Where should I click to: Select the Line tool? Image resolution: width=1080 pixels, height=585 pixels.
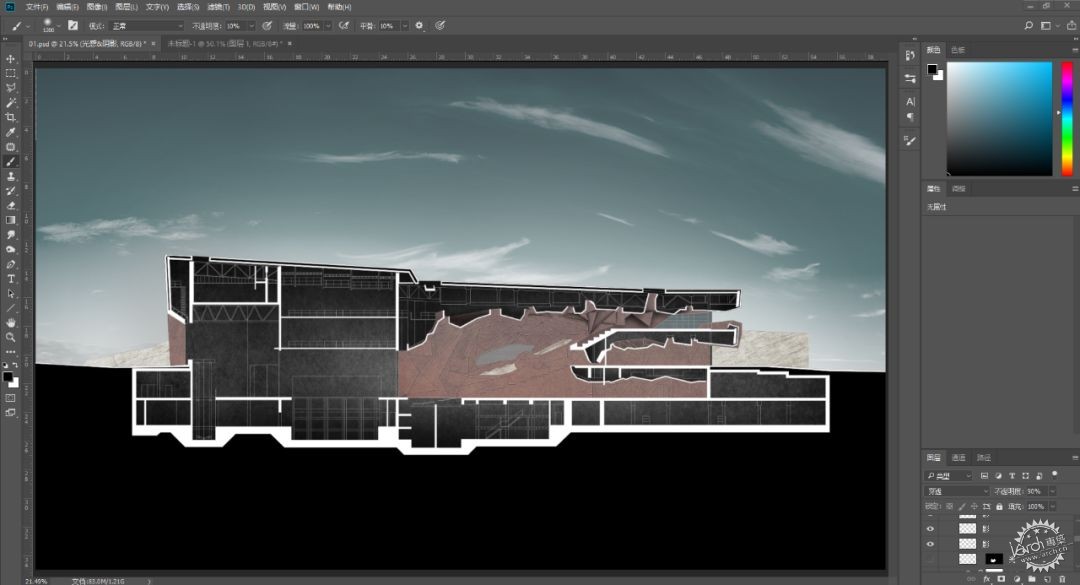pos(10,308)
